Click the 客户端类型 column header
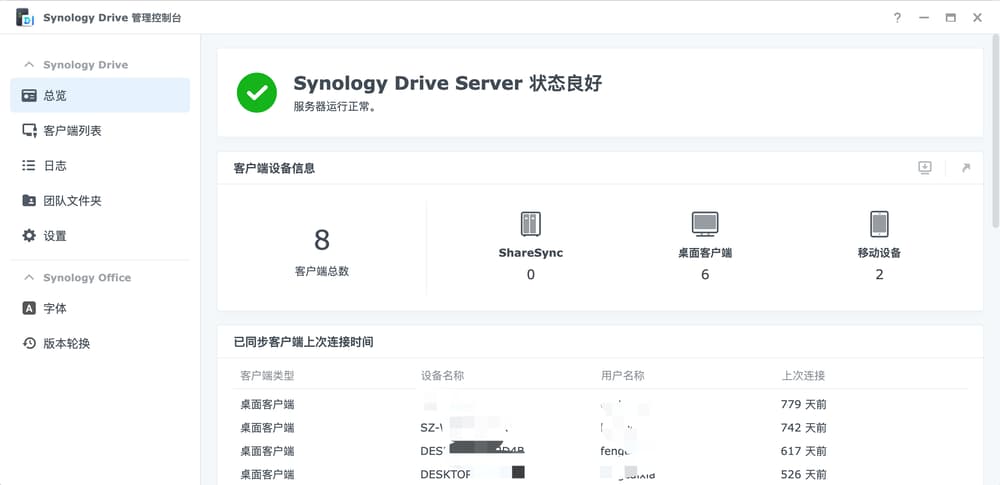 (267, 376)
